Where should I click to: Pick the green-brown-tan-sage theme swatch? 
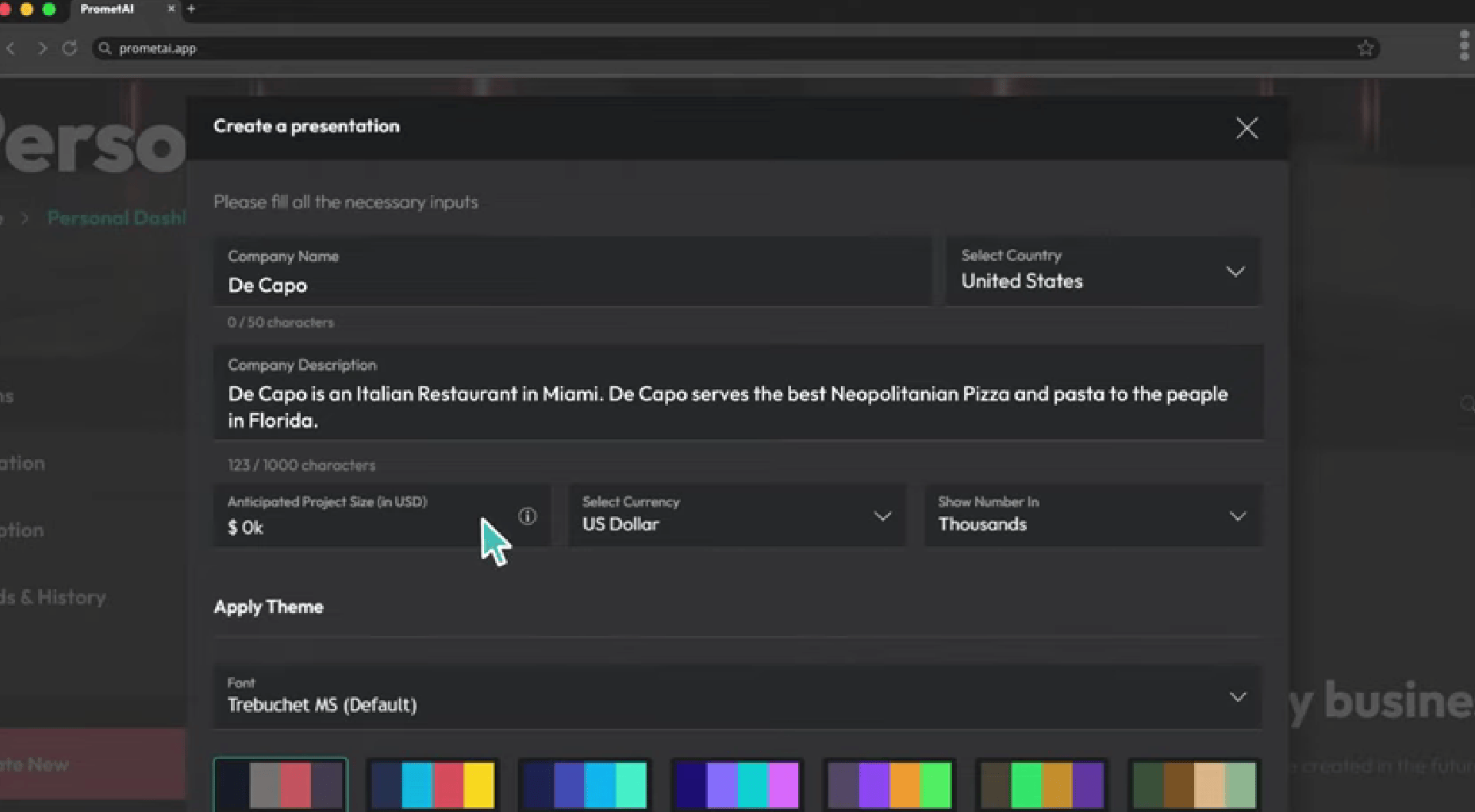1194,784
